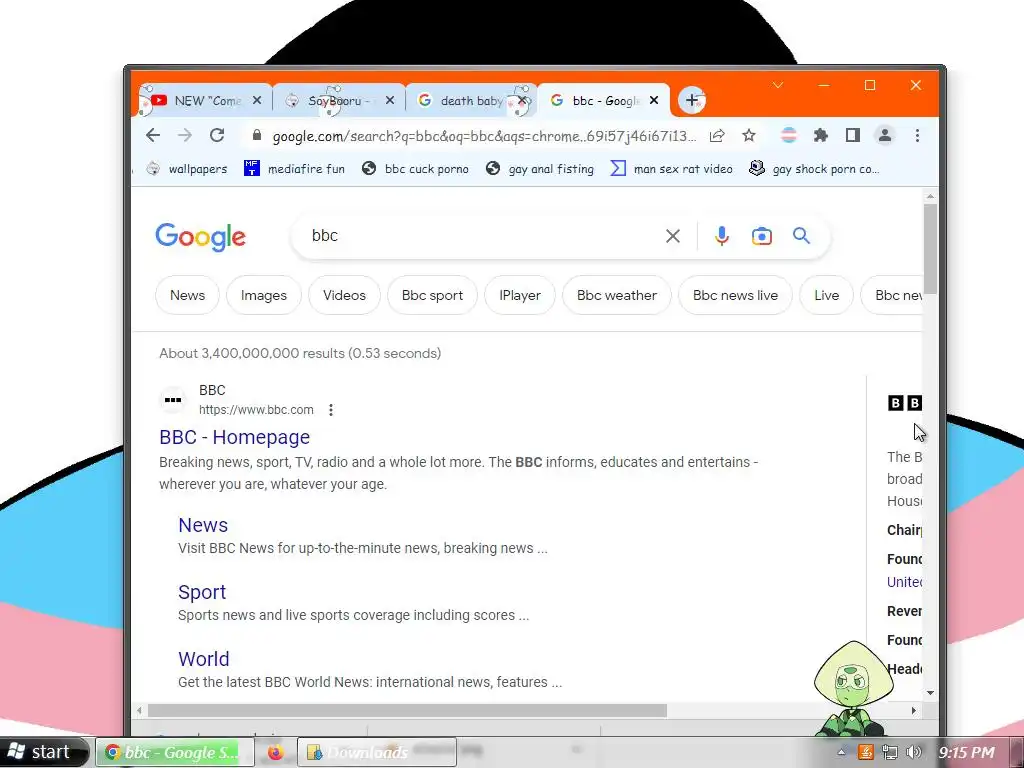Image resolution: width=1024 pixels, height=768 pixels.
Task: Show hidden tray icons arrow
Action: (x=841, y=752)
